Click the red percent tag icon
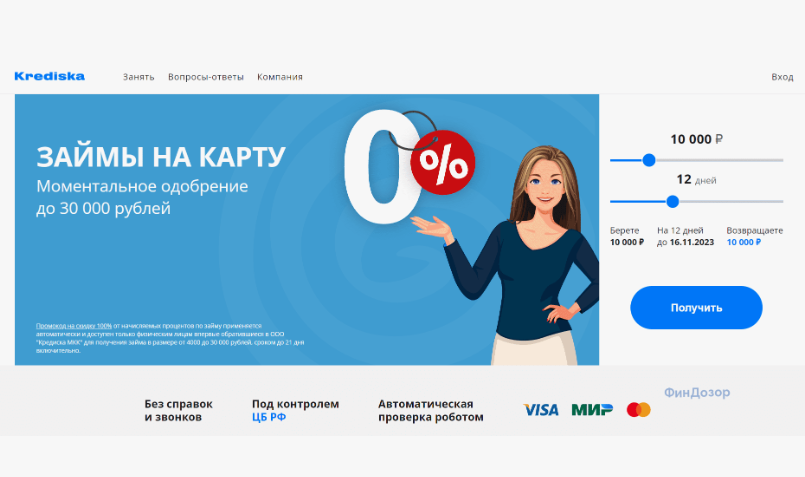 coord(443,163)
